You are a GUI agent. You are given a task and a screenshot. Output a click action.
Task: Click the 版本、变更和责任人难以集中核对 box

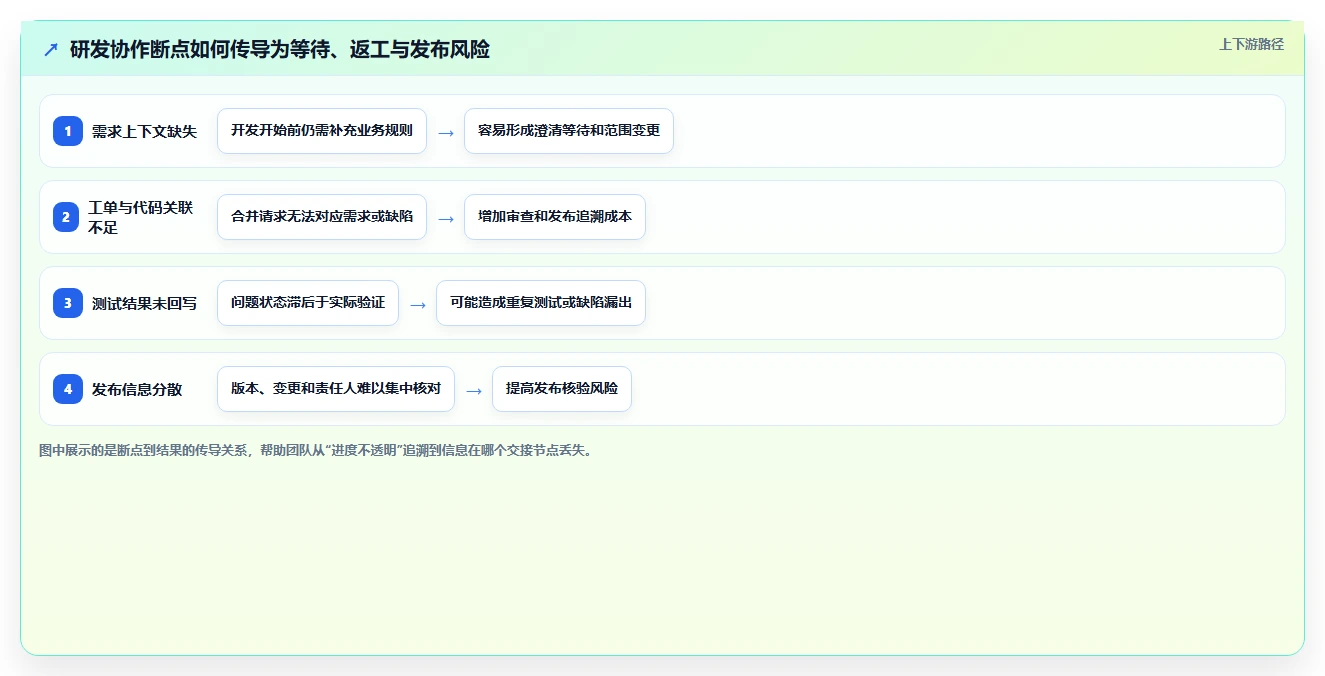point(336,389)
